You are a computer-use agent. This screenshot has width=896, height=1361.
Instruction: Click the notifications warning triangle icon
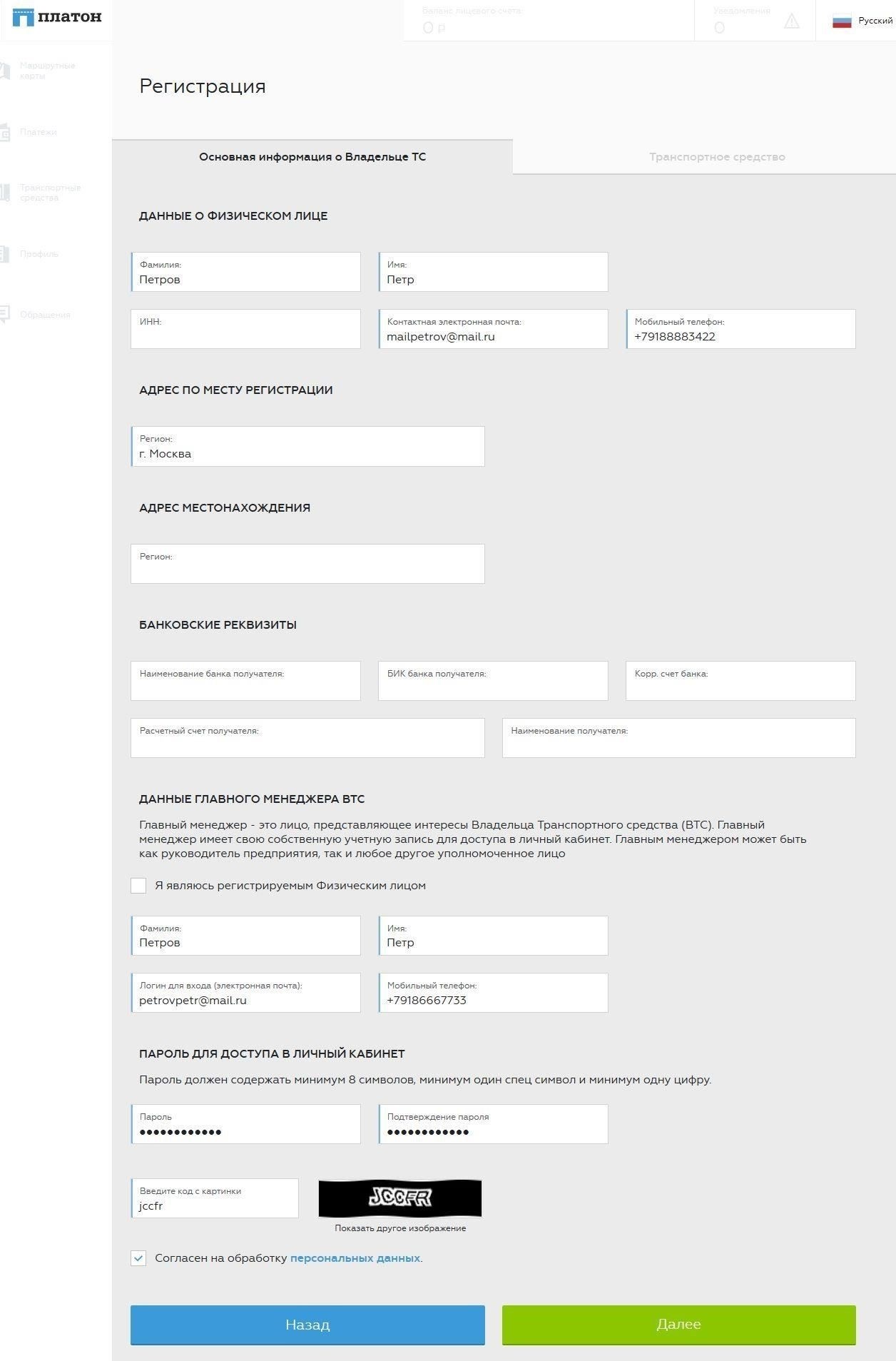792,21
